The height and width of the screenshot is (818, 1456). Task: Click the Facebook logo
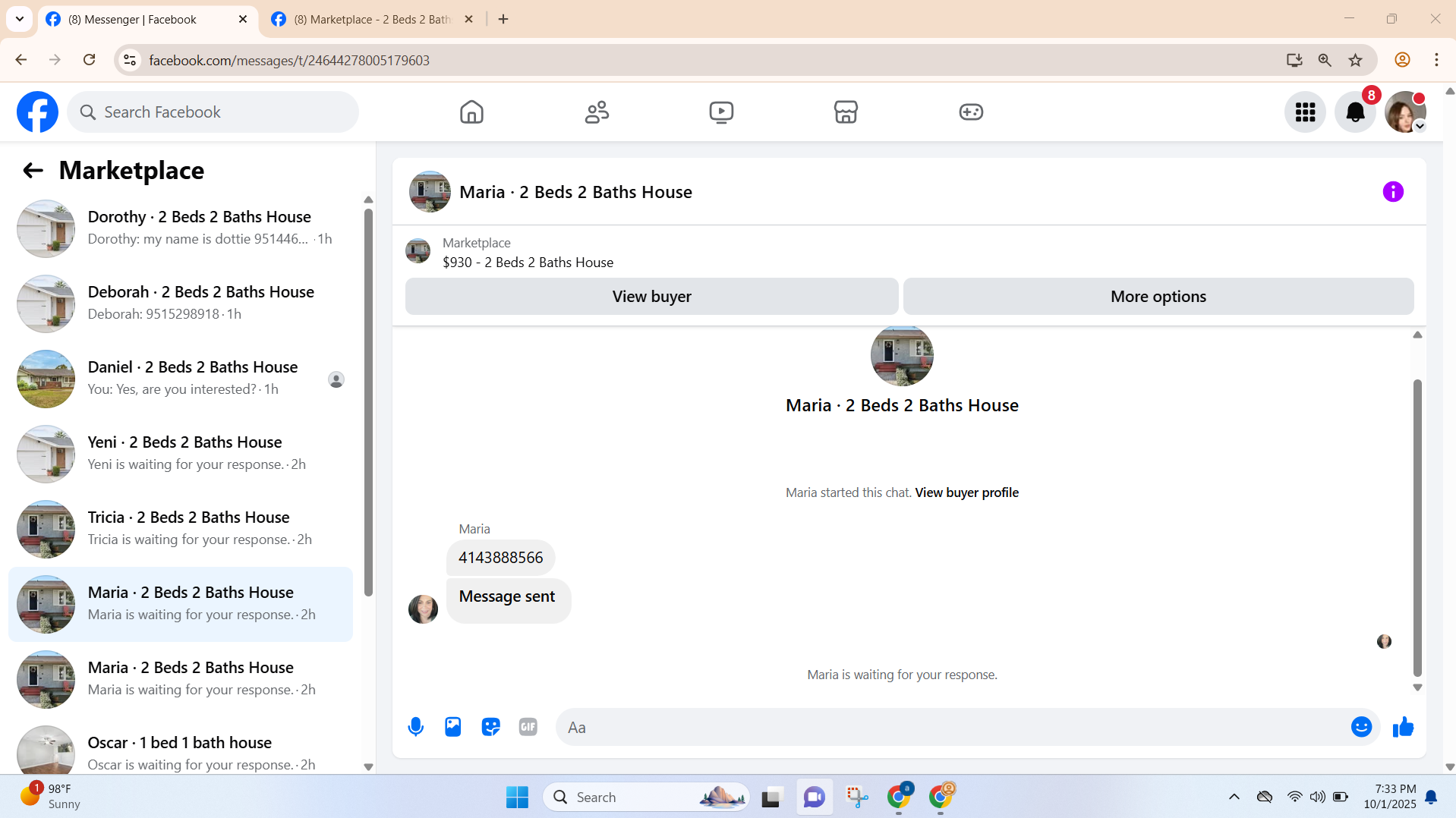(x=37, y=112)
